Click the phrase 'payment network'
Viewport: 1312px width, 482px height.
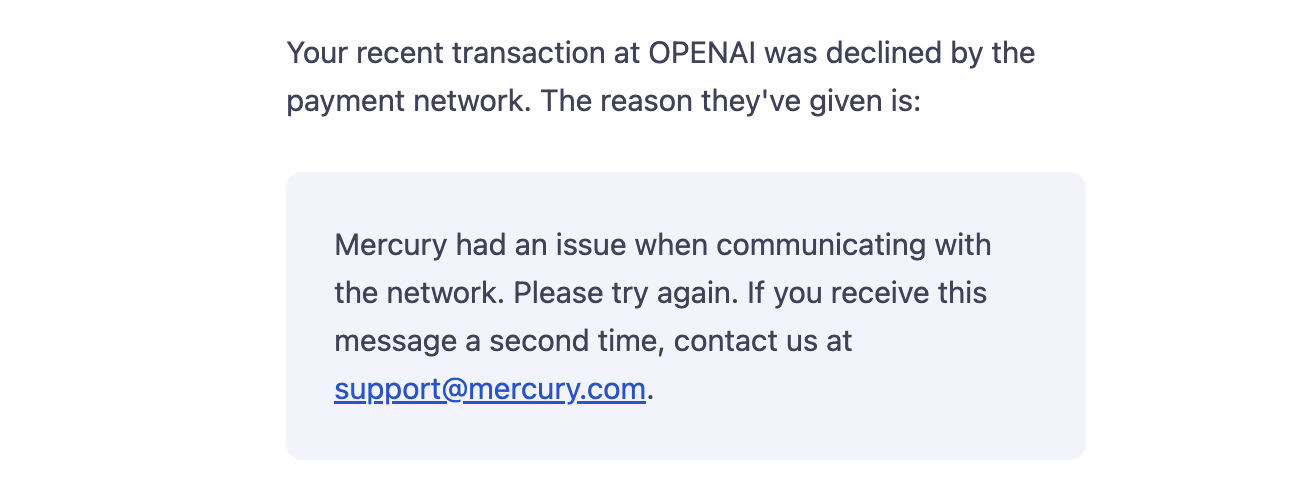[x=407, y=102]
